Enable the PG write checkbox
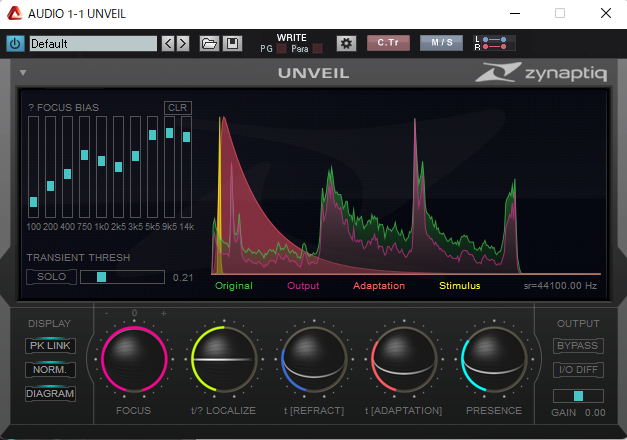The width and height of the screenshot is (627, 440). coord(282,49)
